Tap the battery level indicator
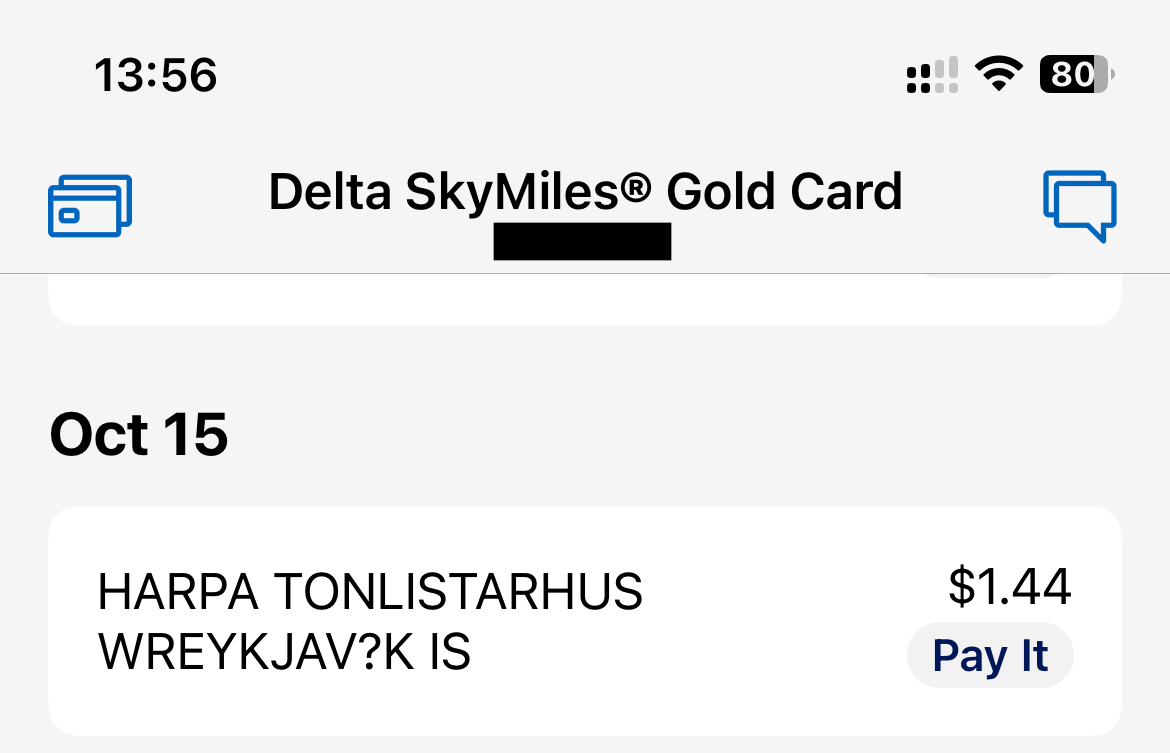 tap(1076, 75)
